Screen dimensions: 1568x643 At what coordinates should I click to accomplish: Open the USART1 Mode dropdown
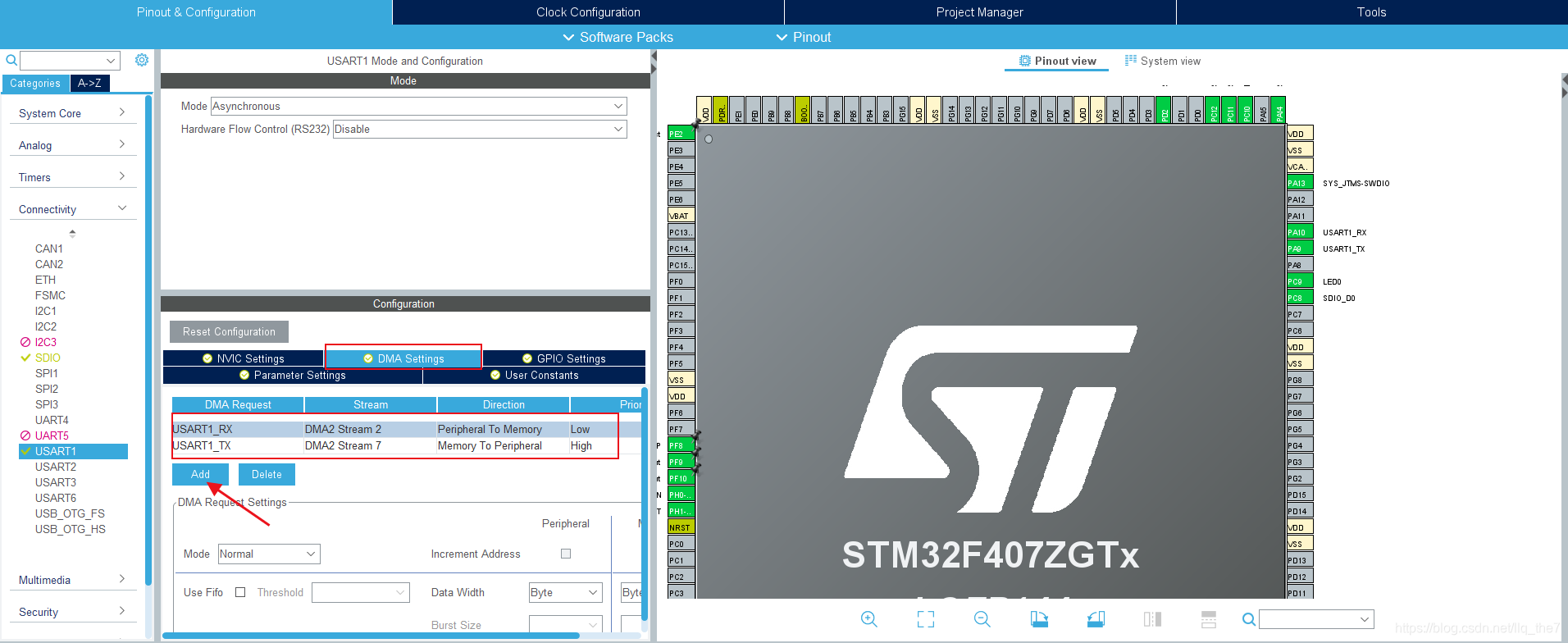(419, 106)
